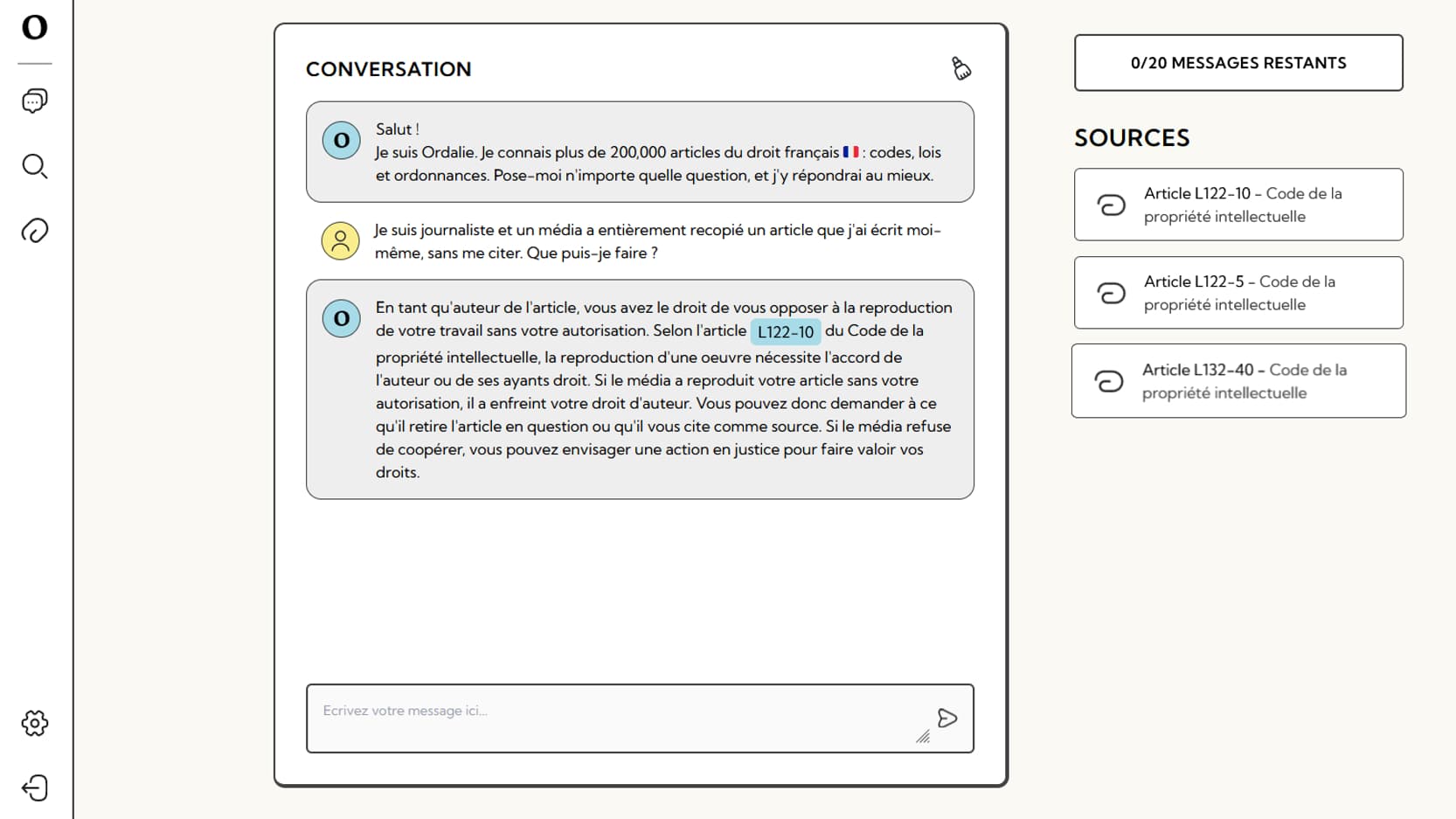
Task: Send message with the arrow icon
Action: click(947, 718)
